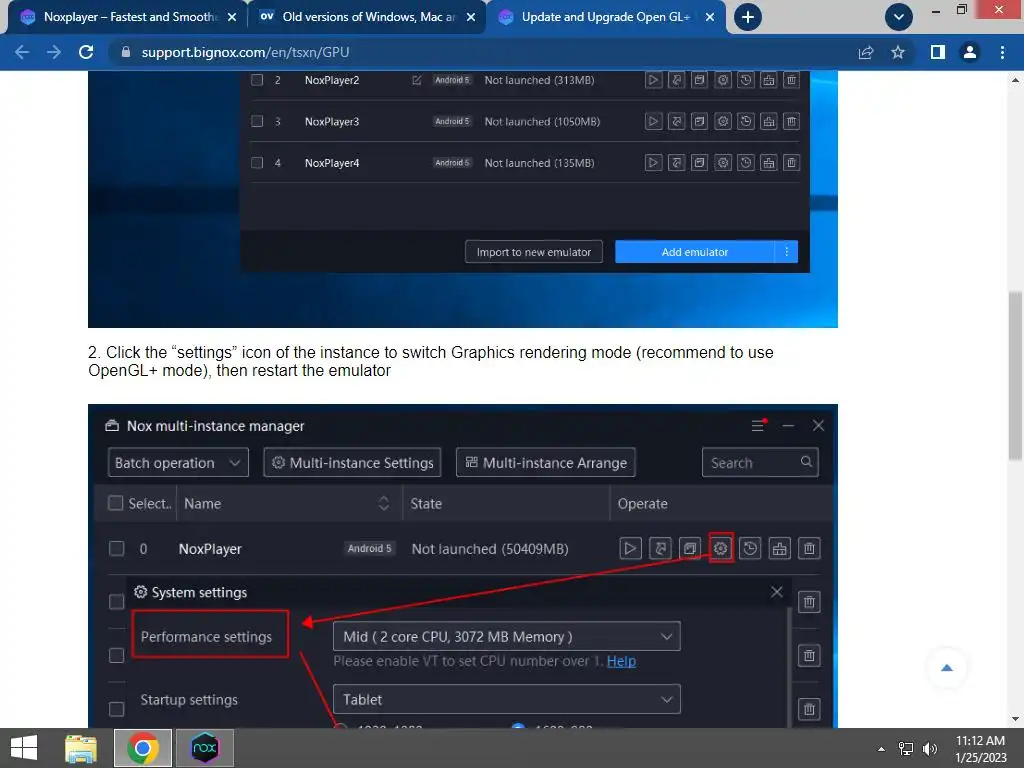Close the Noxplayer – Fastest tab
1024x768 pixels.
pyautogui.click(x=232, y=17)
